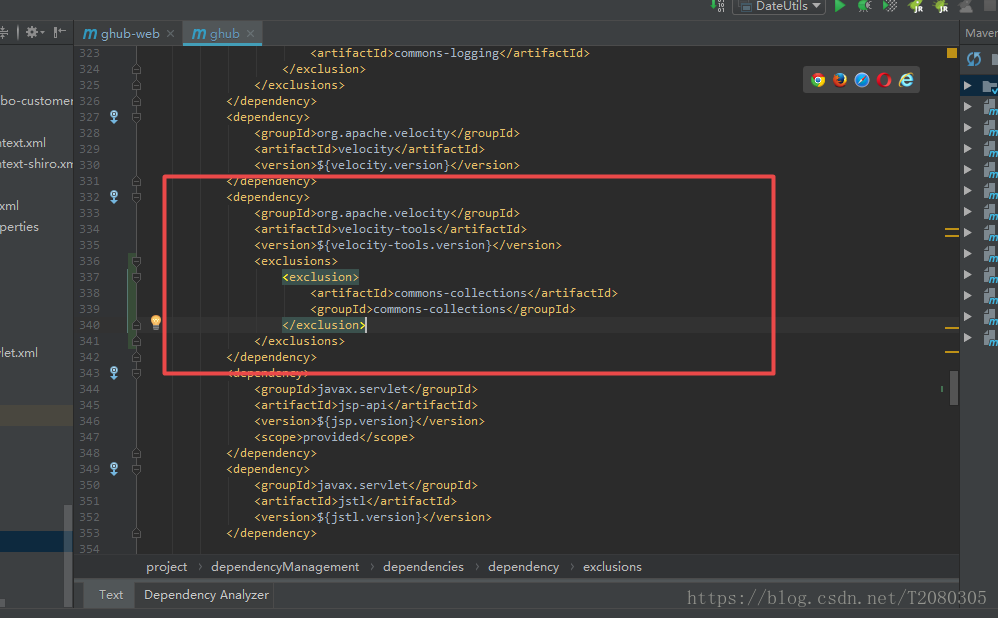Click the editor vertical scrollbar thumb
This screenshot has width=998, height=618.
coord(953,388)
